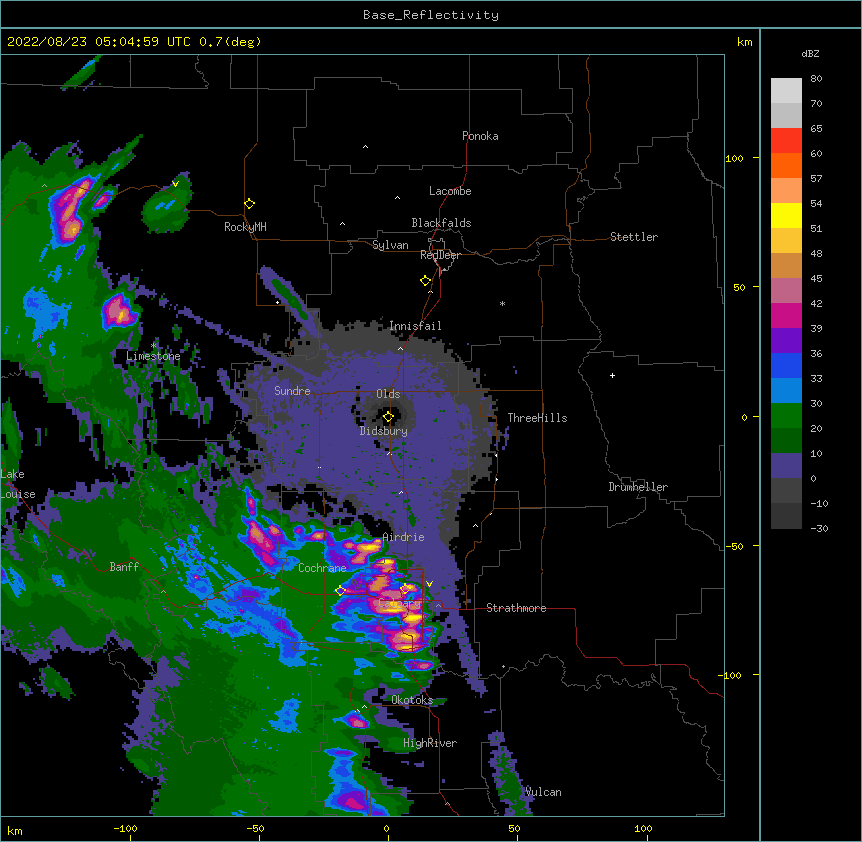Click the Blackfalds label
Image resolution: width=862 pixels, height=842 pixels.
click(x=441, y=223)
